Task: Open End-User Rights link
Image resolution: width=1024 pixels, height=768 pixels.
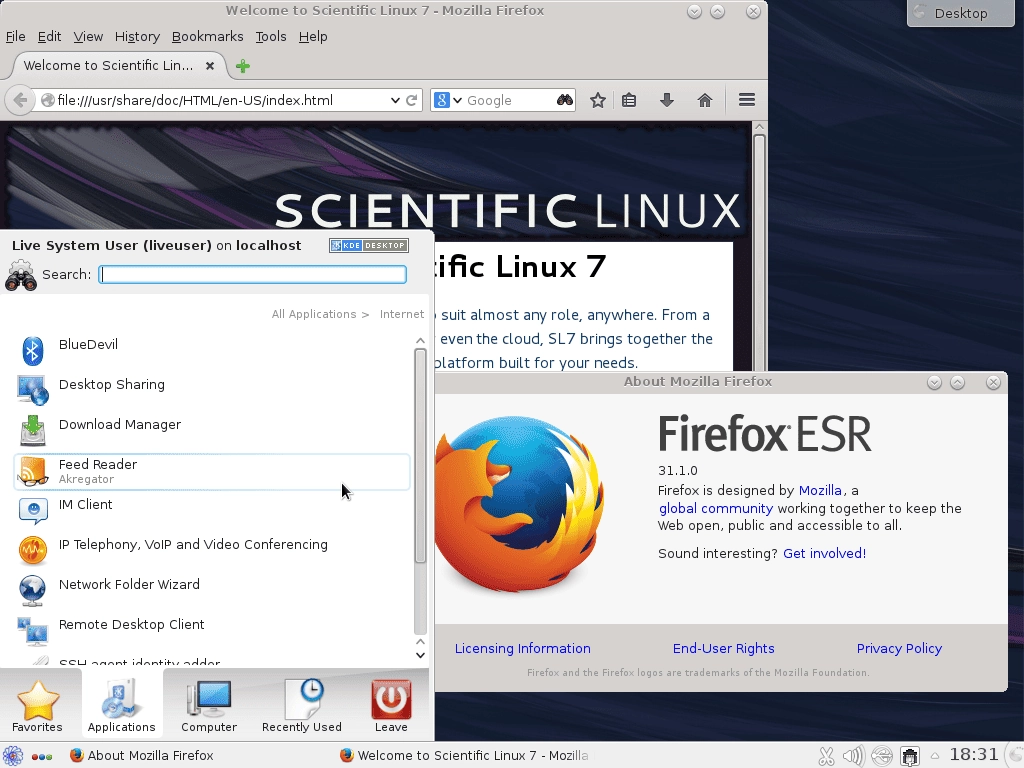Action: (724, 648)
